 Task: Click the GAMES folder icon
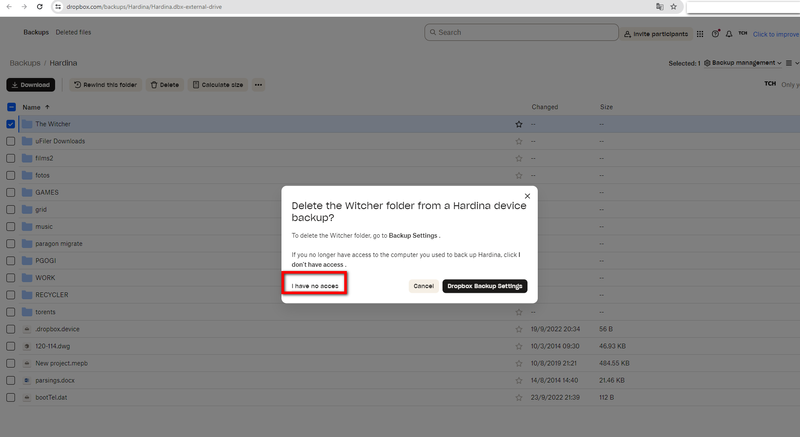(27, 192)
